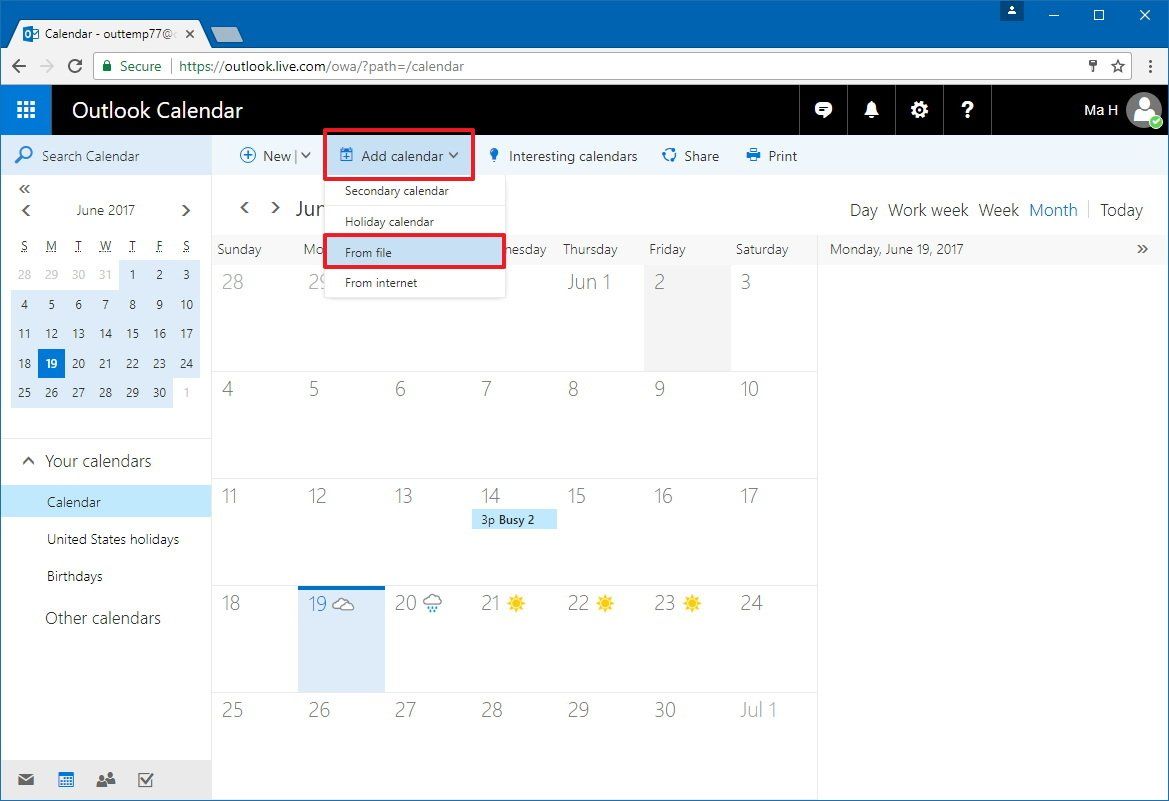This screenshot has width=1169, height=801.
Task: Open the settings gear
Action: pyautogui.click(x=919, y=110)
